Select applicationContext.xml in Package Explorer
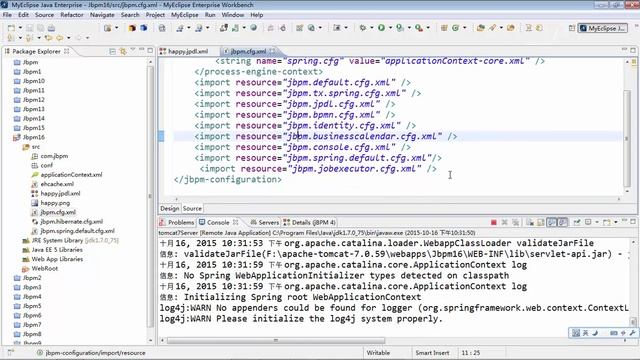The image size is (640, 360). point(71,175)
